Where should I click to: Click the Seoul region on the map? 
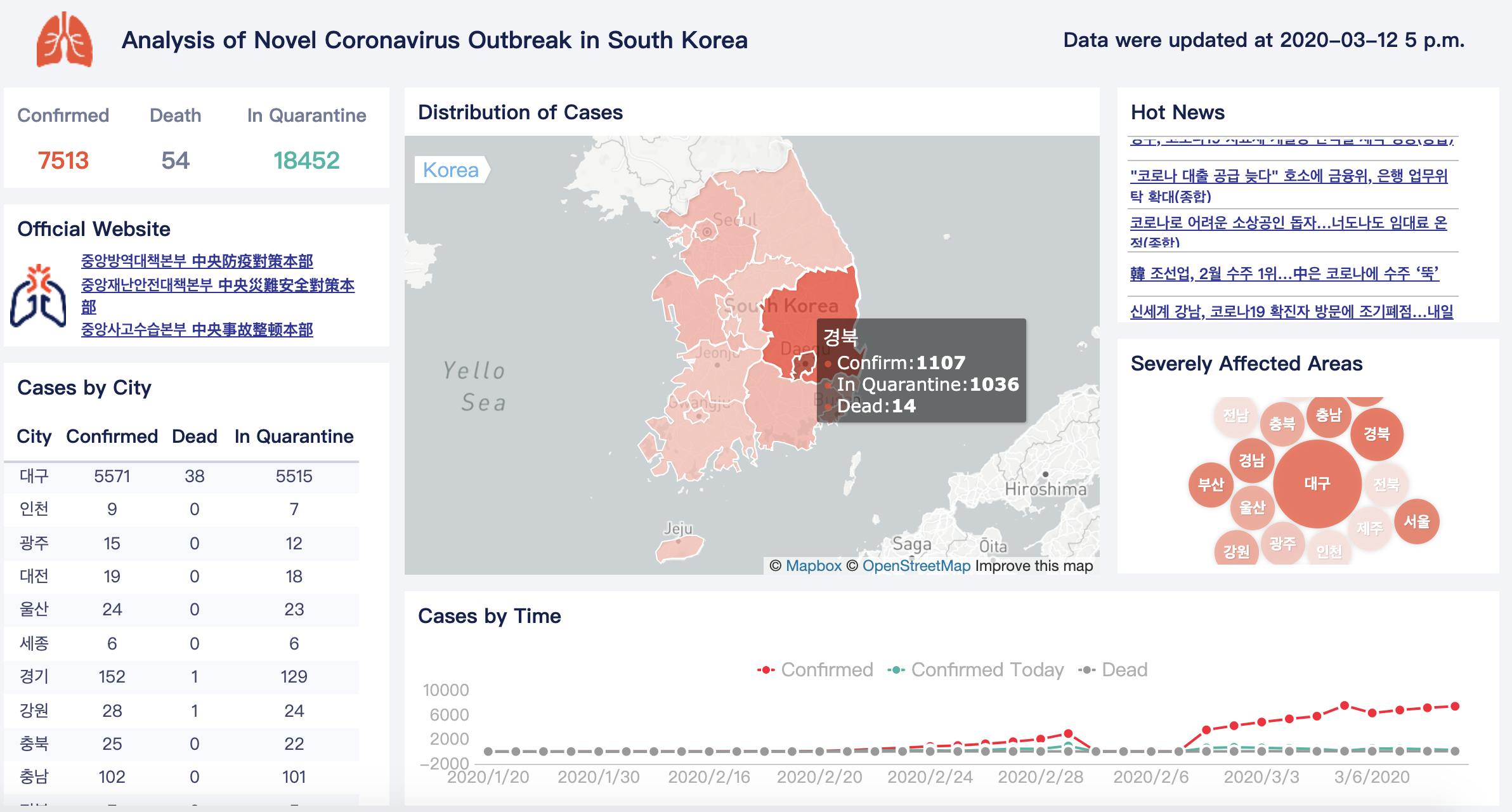click(x=707, y=232)
